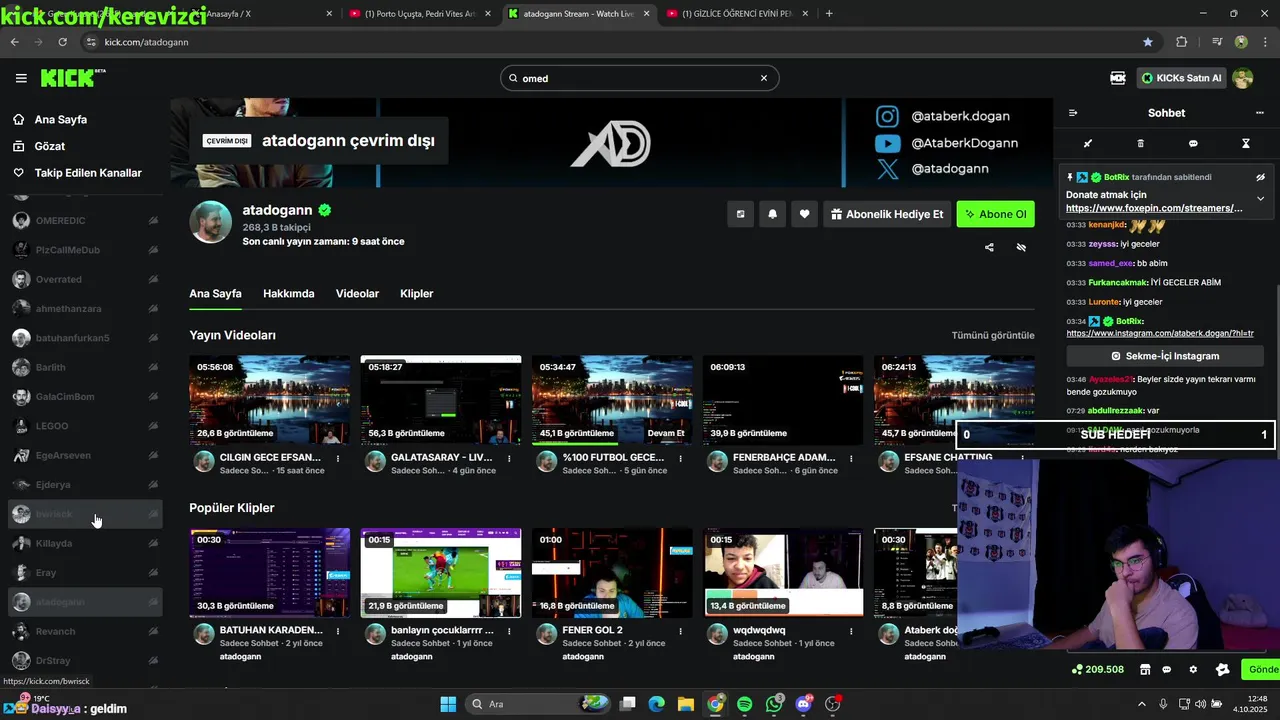This screenshot has height=720, width=1280.
Task: Click the search field containing 'omed'
Action: coord(640,78)
